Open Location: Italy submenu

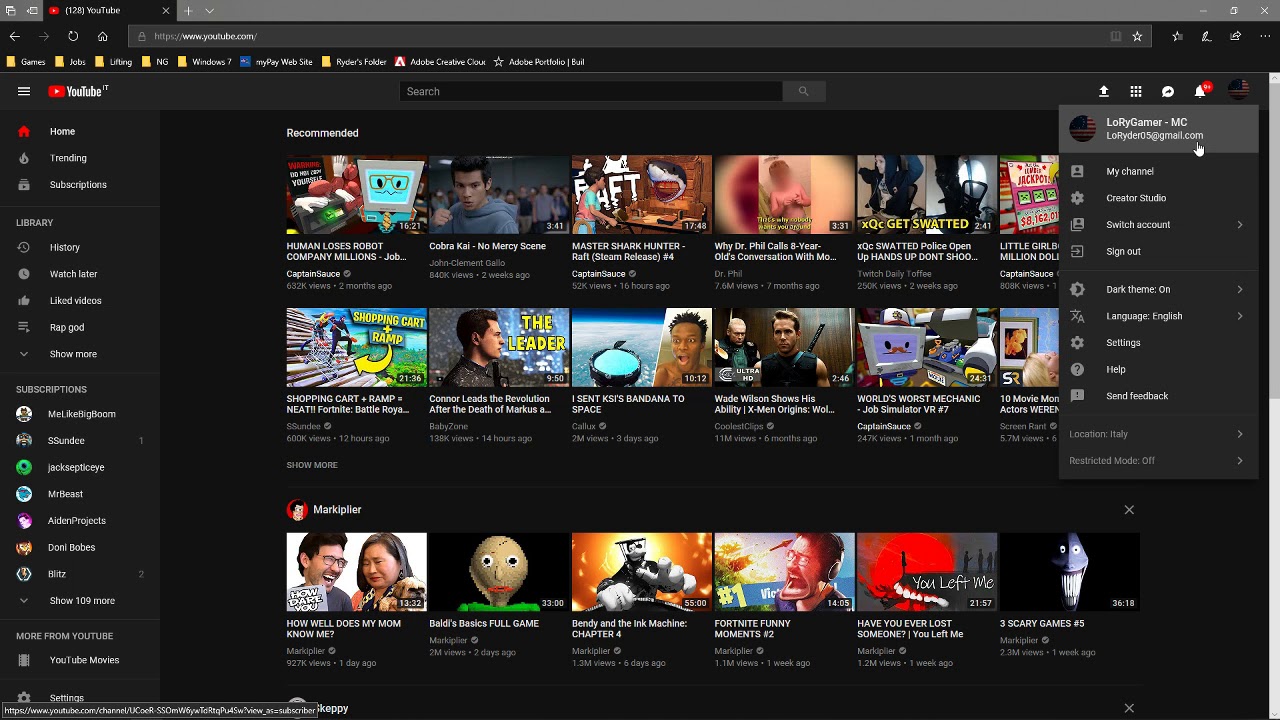[1158, 434]
